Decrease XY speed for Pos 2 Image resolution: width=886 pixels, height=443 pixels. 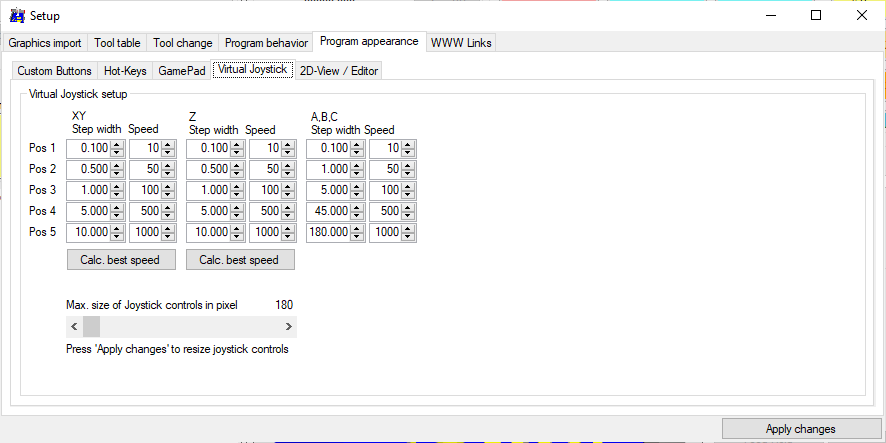(169, 173)
